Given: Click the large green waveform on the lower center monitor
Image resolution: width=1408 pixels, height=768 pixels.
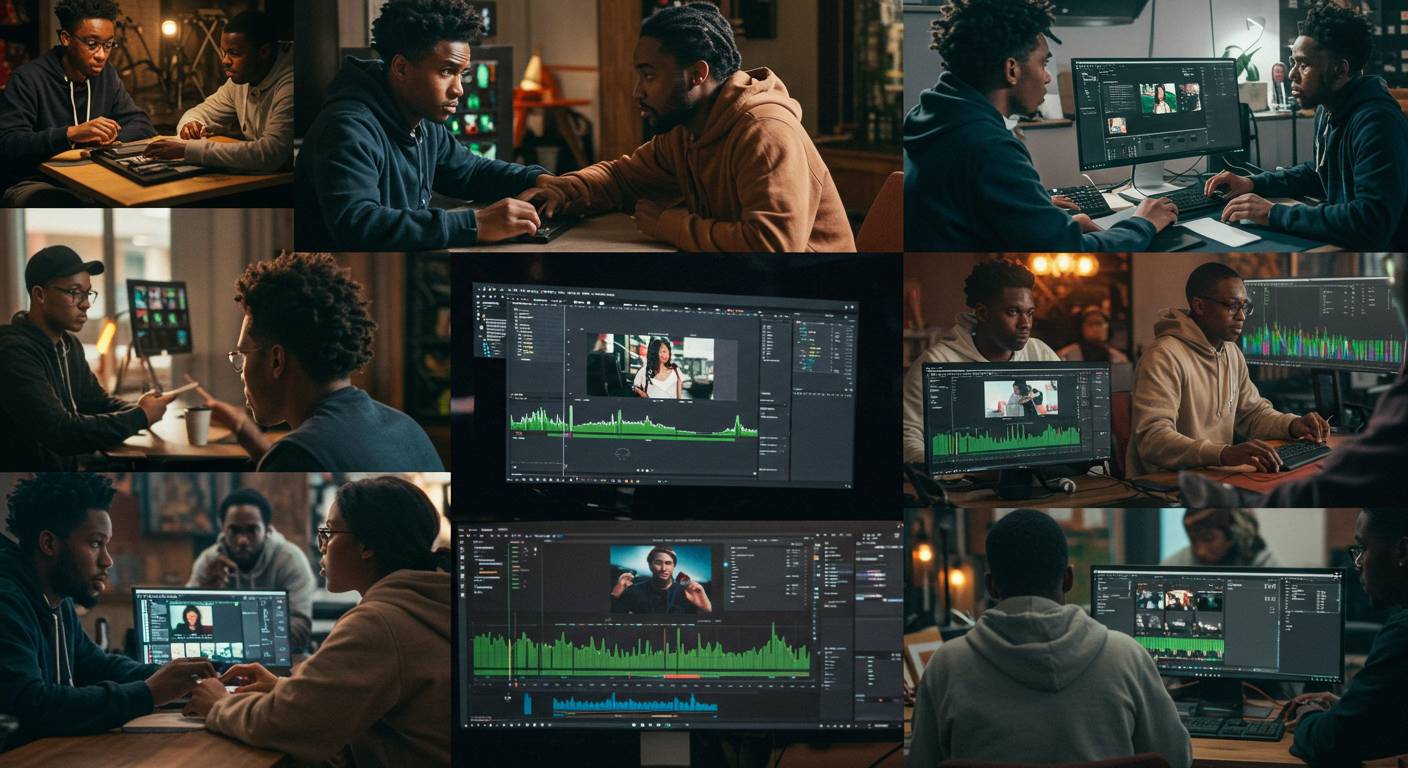Looking at the screenshot, I should [x=641, y=652].
